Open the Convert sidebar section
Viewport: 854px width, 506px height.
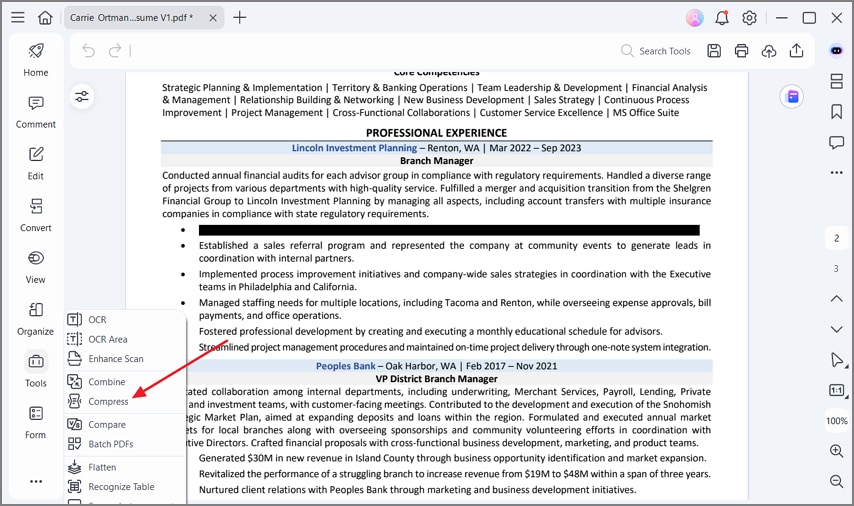(x=36, y=215)
